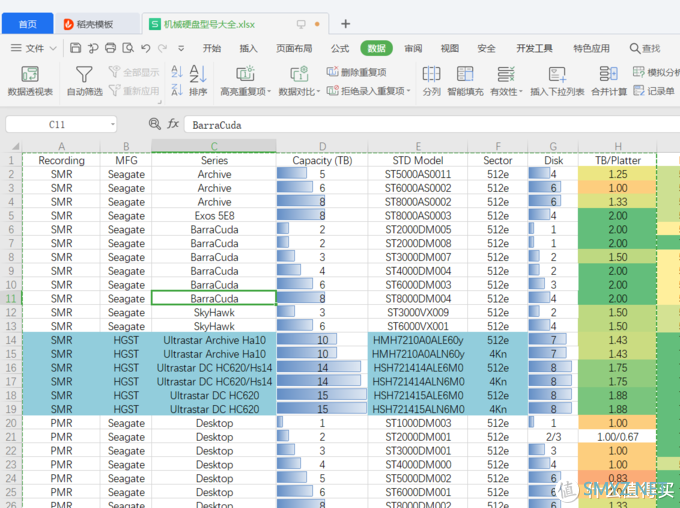Image resolution: width=680 pixels, height=508 pixels.
Task: Click the formula bar showing BarraCuda
Action: [432, 125]
